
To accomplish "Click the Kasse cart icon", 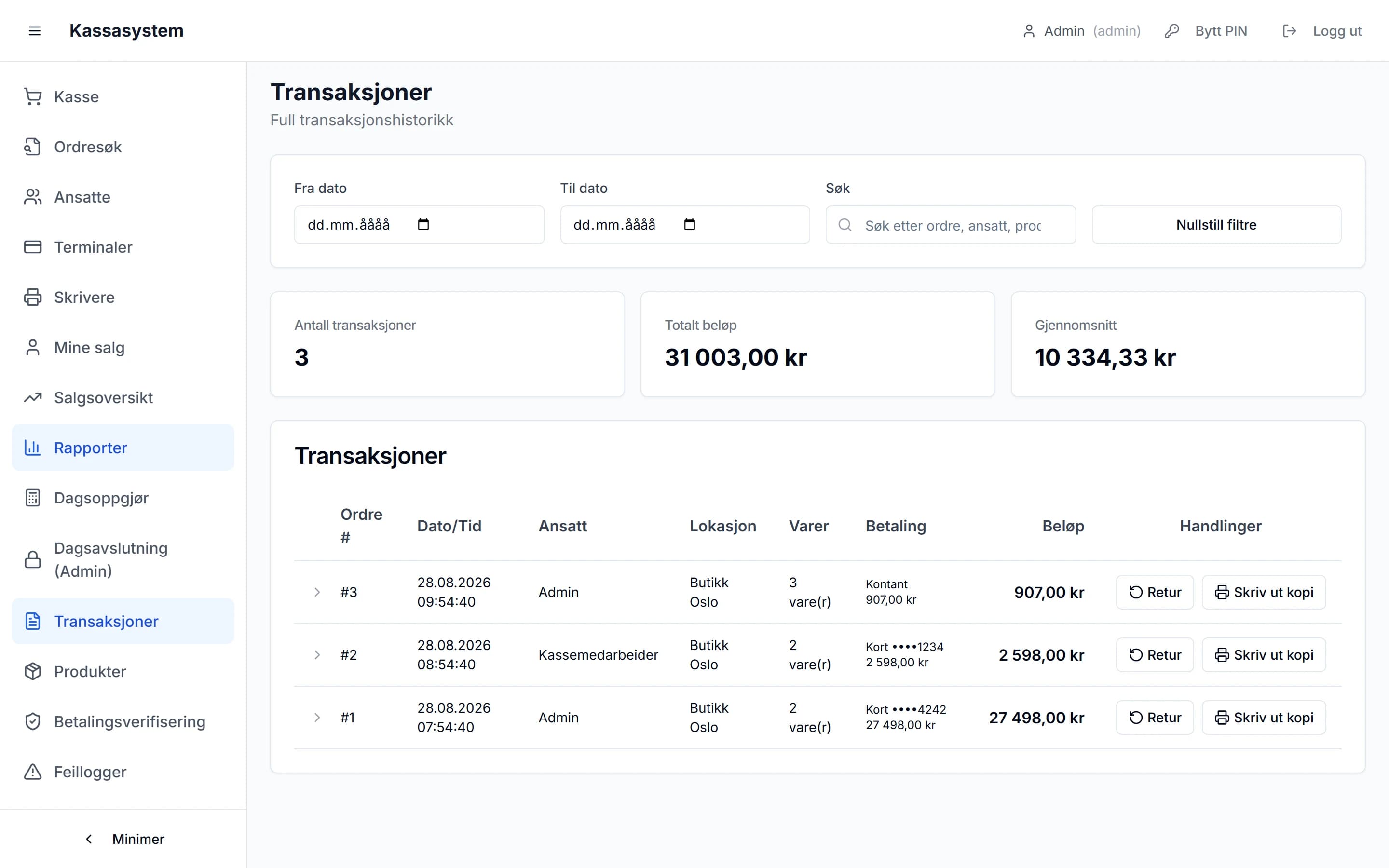I will pyautogui.click(x=33, y=96).
